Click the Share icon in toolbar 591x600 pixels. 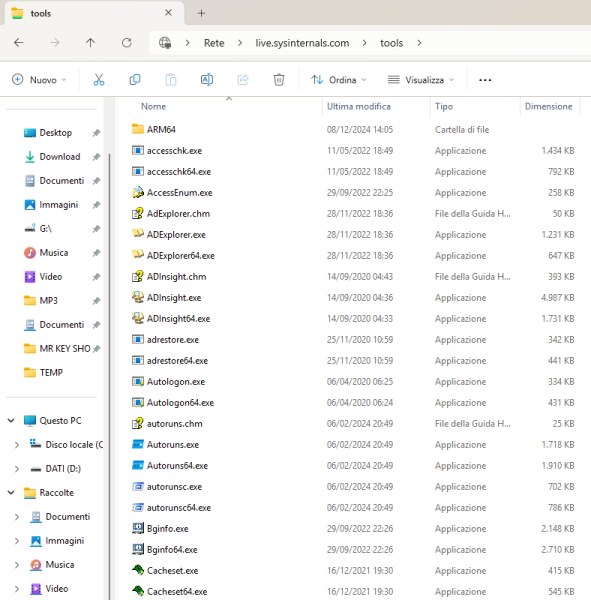pyautogui.click(x=243, y=80)
